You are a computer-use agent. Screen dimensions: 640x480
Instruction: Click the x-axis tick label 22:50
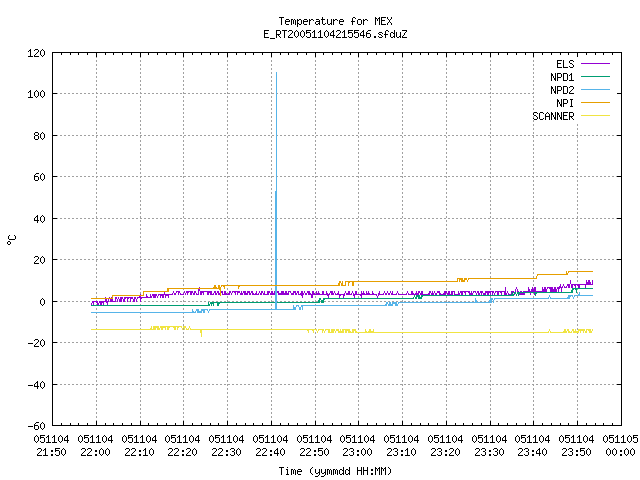[x=314, y=452]
